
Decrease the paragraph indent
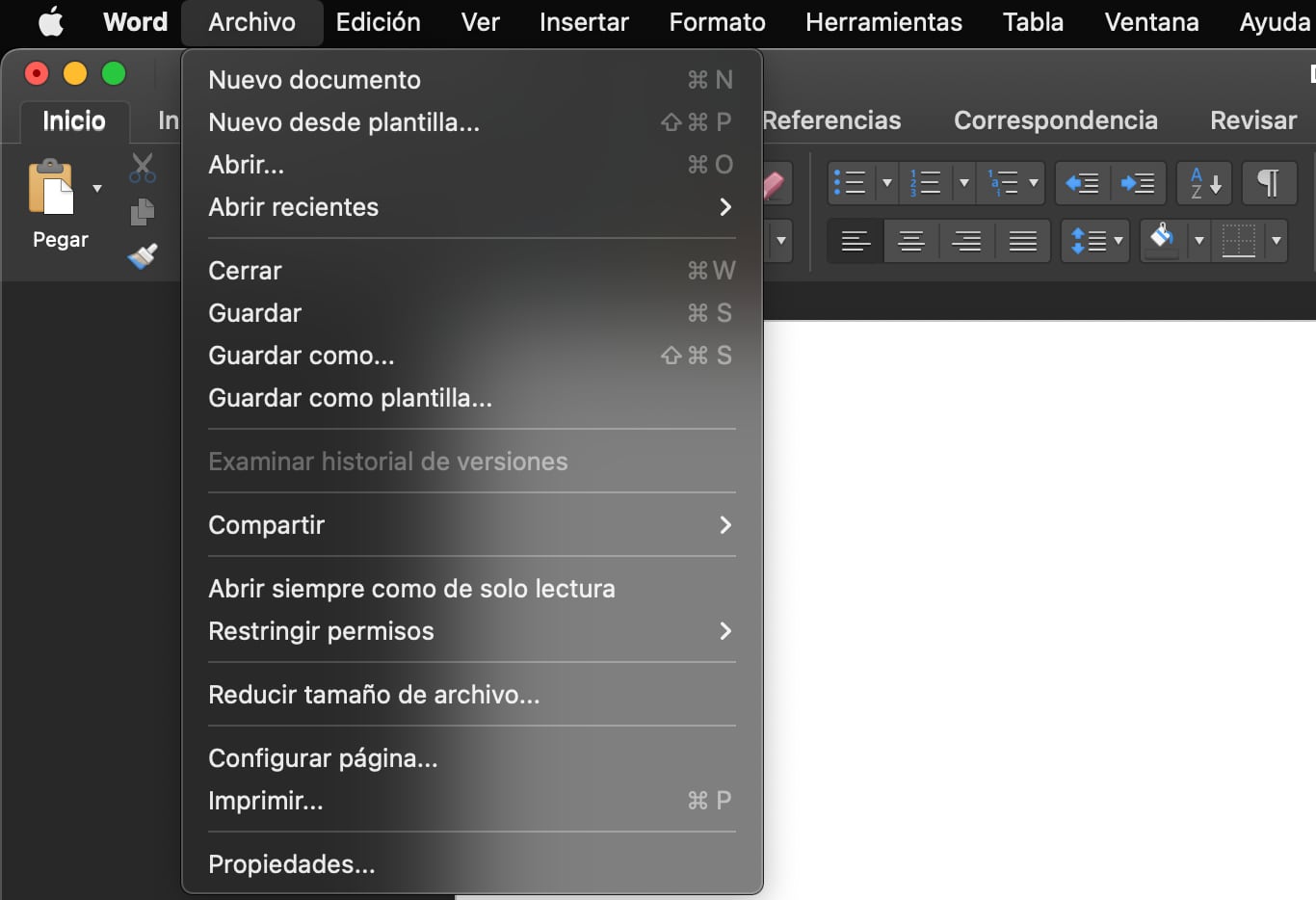pos(1083,182)
